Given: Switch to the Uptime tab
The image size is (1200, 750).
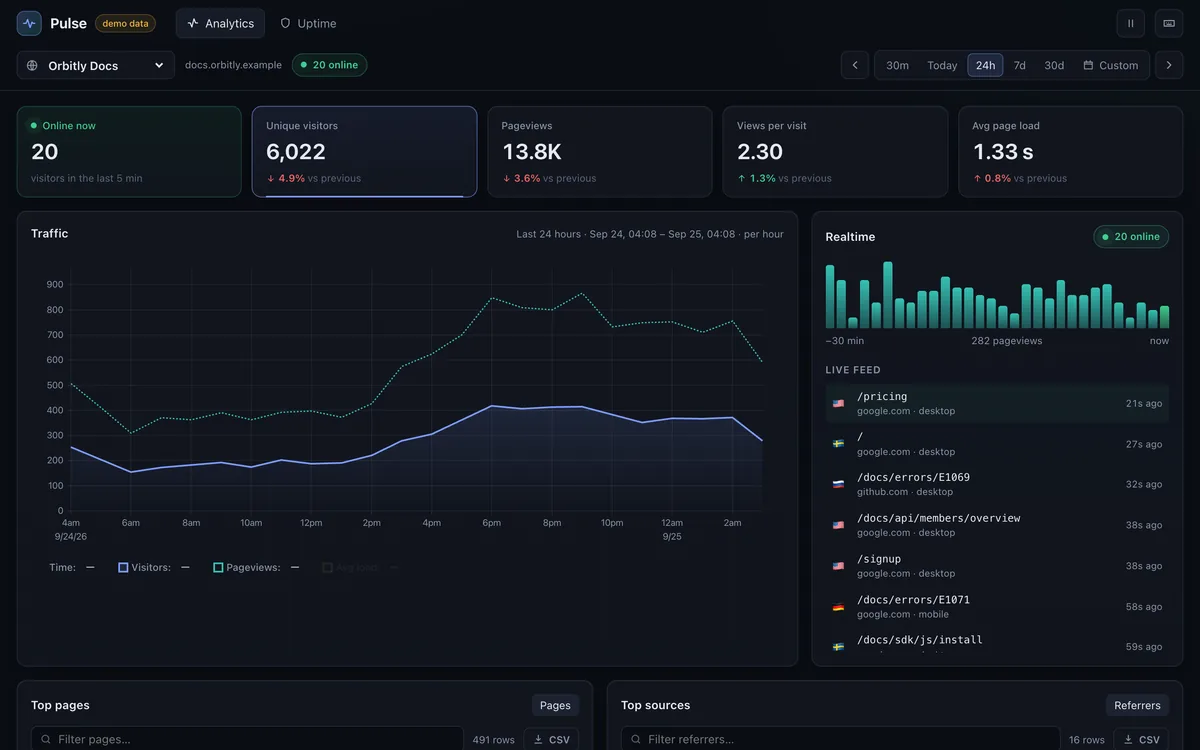Looking at the screenshot, I should click(308, 23).
